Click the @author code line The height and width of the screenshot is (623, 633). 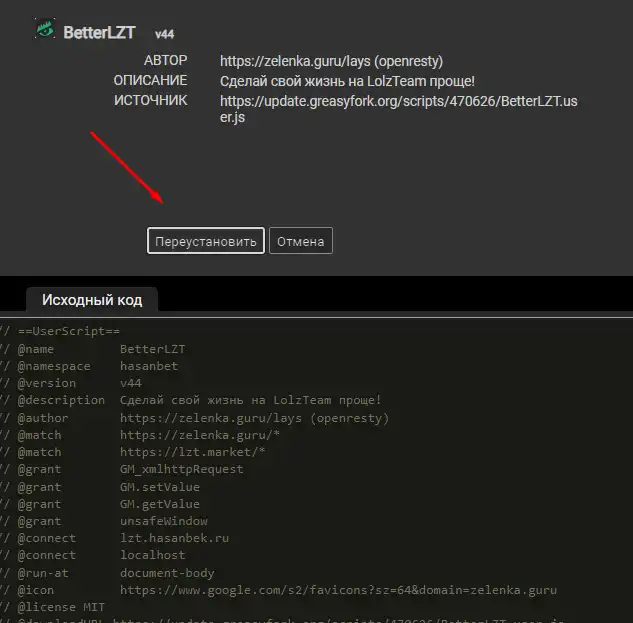pos(195,418)
